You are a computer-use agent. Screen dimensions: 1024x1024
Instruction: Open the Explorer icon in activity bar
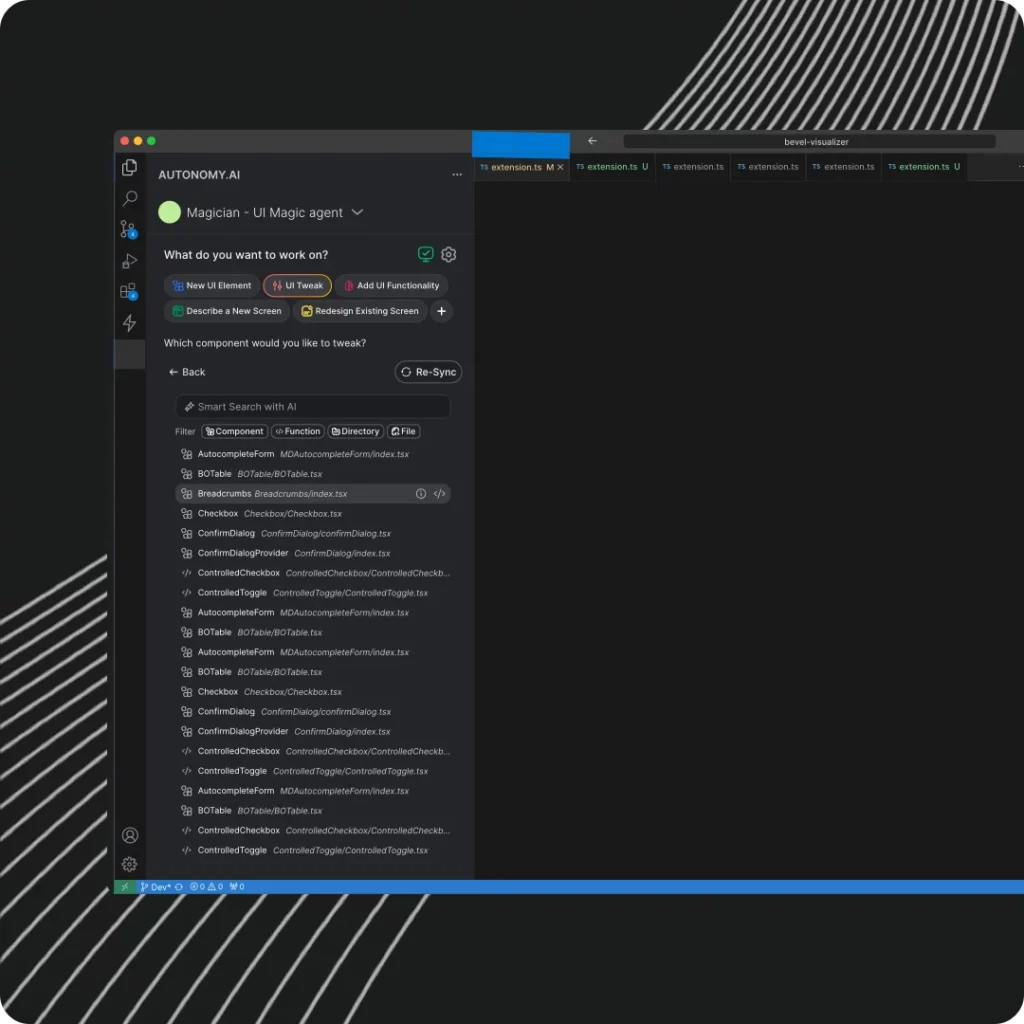[x=129, y=168]
